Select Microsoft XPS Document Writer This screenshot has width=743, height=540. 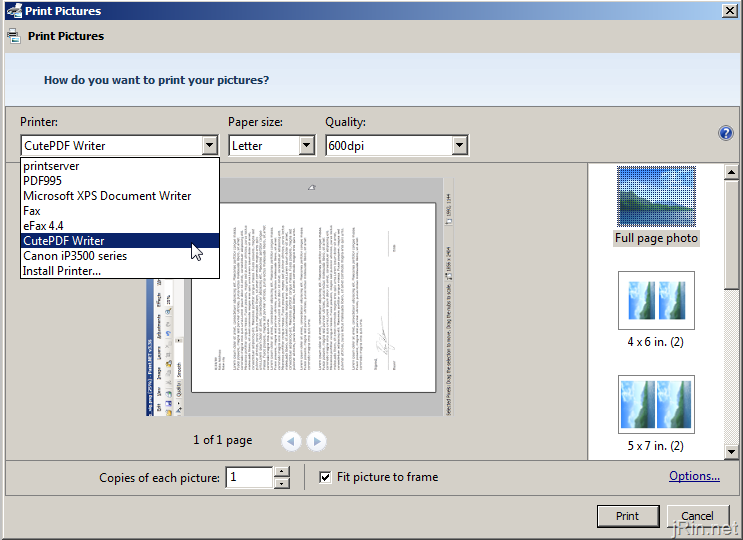[x=120, y=196]
